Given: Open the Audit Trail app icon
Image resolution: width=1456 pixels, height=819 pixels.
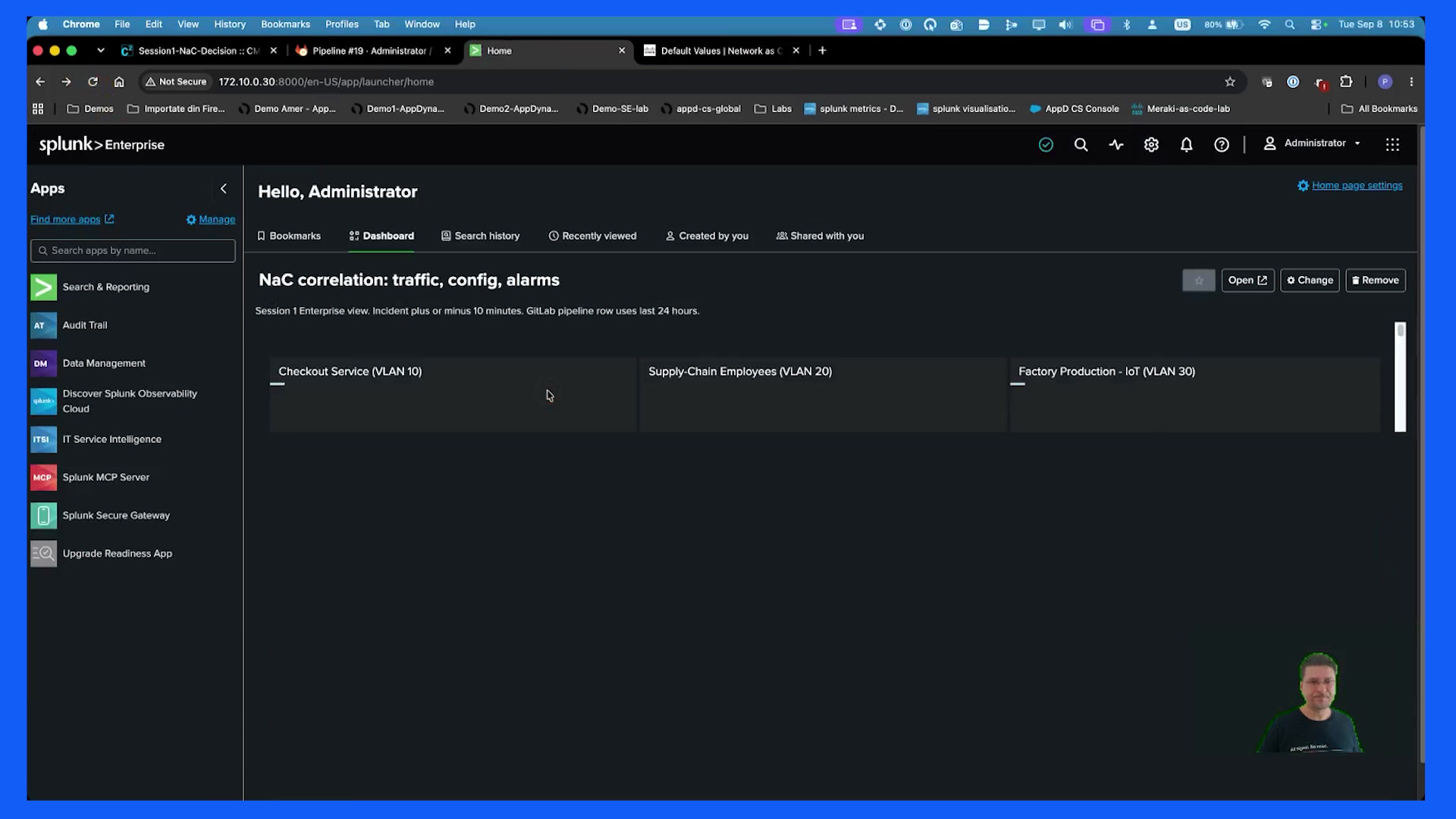Looking at the screenshot, I should coord(43,325).
